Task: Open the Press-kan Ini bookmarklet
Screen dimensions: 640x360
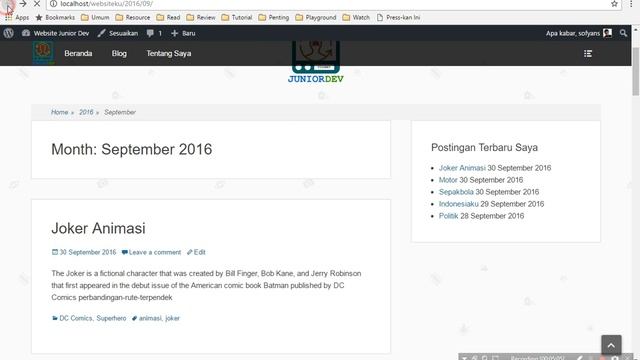Action: pyautogui.click(x=398, y=18)
